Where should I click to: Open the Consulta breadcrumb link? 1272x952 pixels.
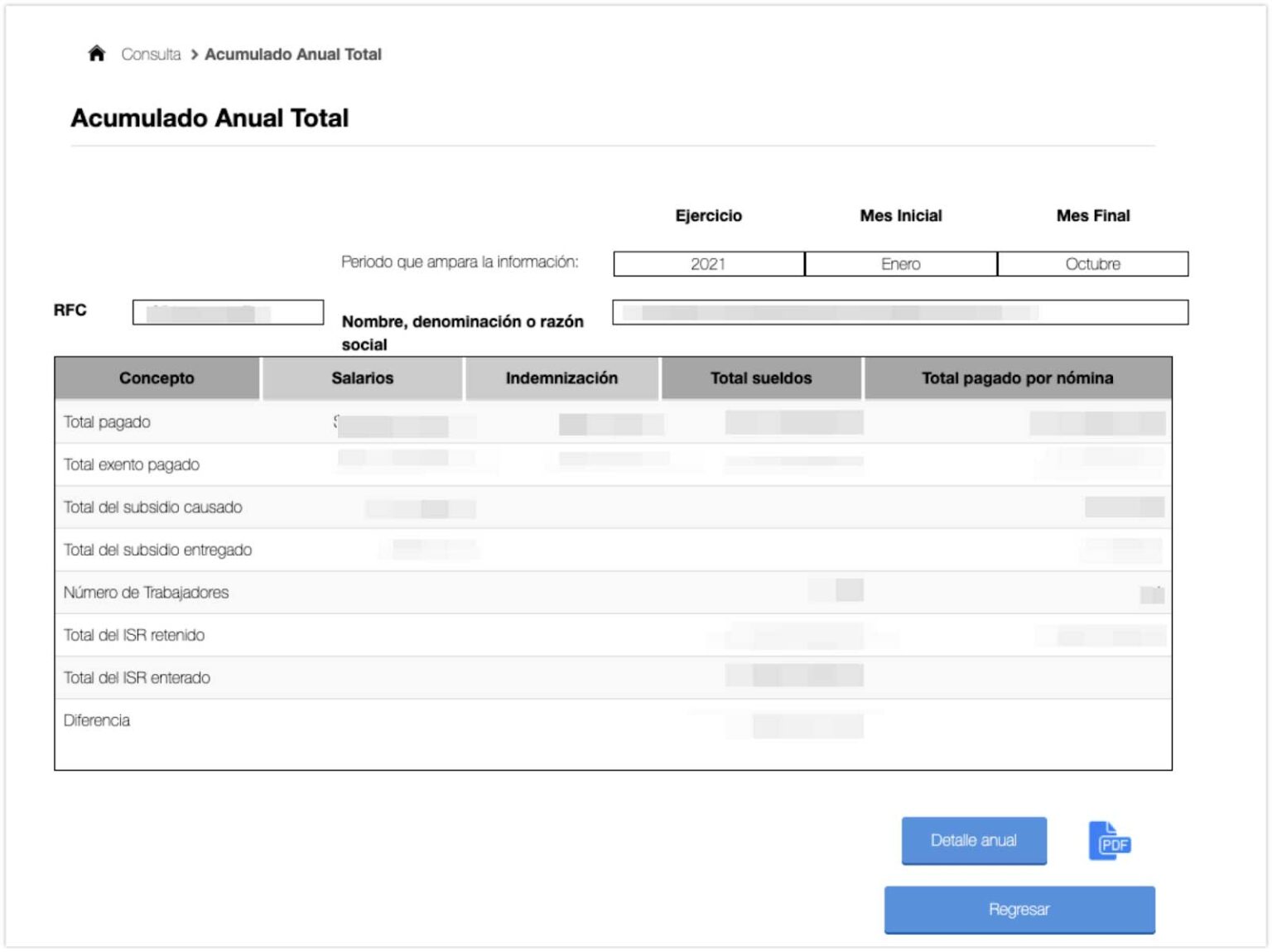click(x=151, y=55)
